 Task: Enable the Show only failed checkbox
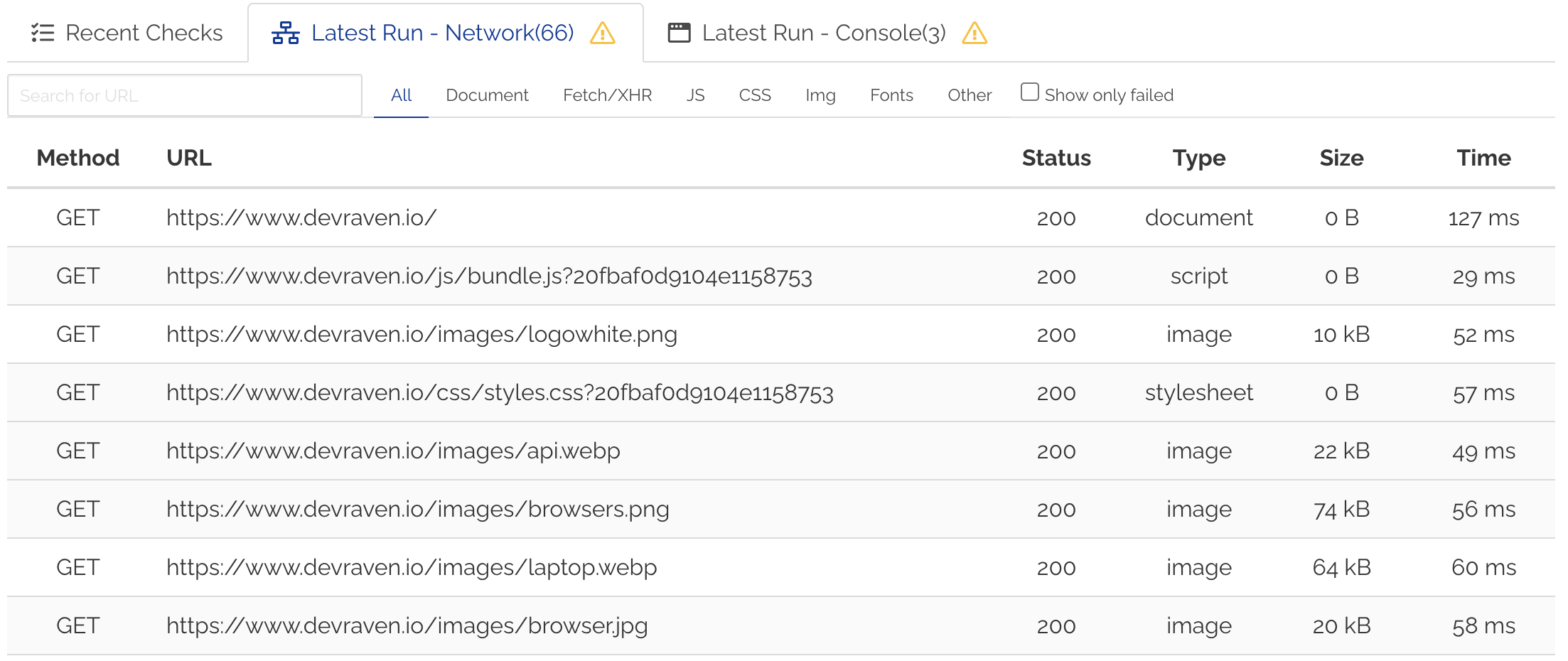point(1029,91)
